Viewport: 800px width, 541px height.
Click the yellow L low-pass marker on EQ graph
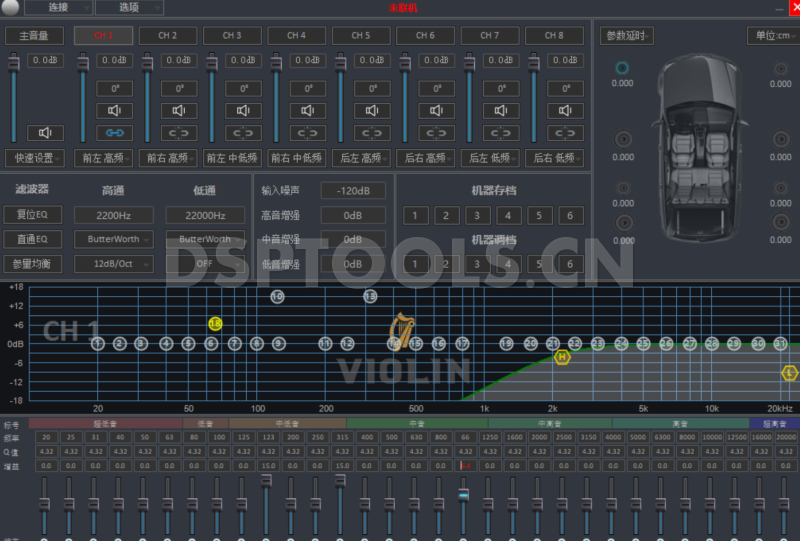pyautogui.click(x=790, y=373)
